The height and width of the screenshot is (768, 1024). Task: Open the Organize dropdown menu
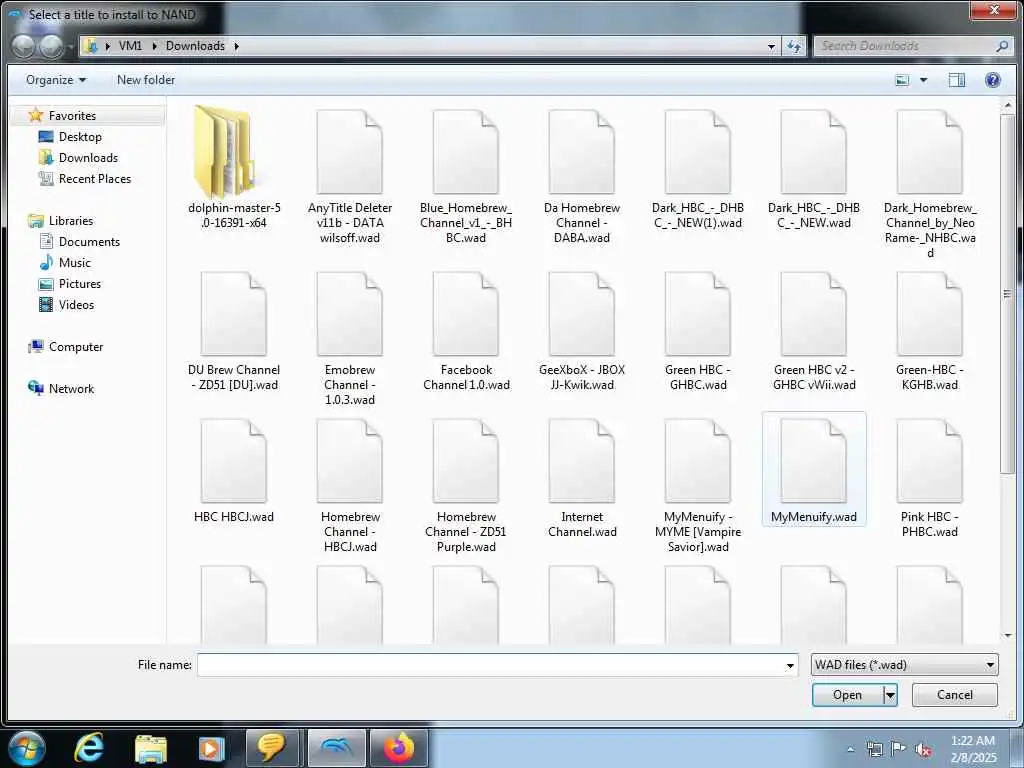pos(56,80)
